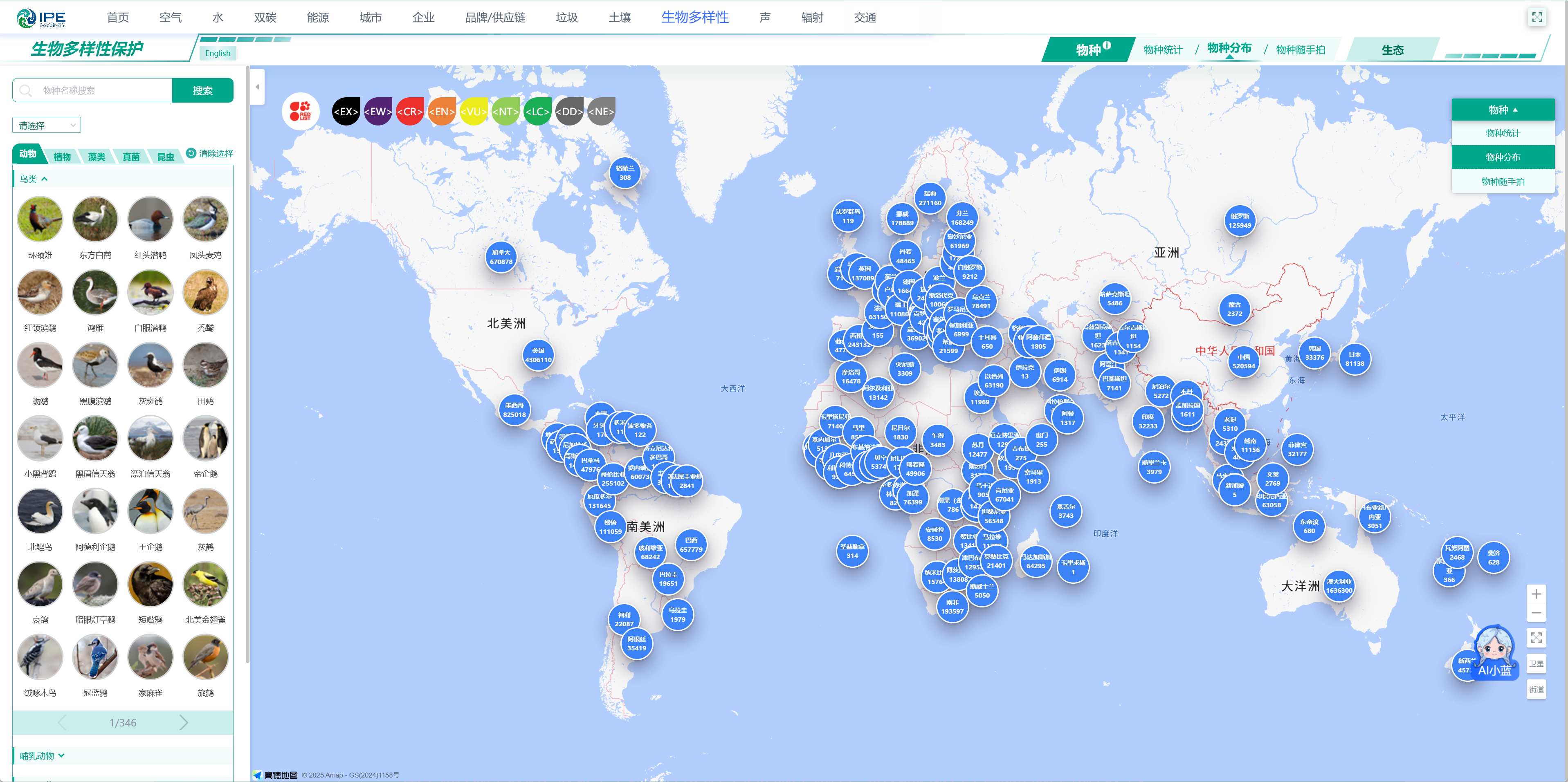The height and width of the screenshot is (782, 1568).
Task: Click map zoom in plus button
Action: [1537, 594]
